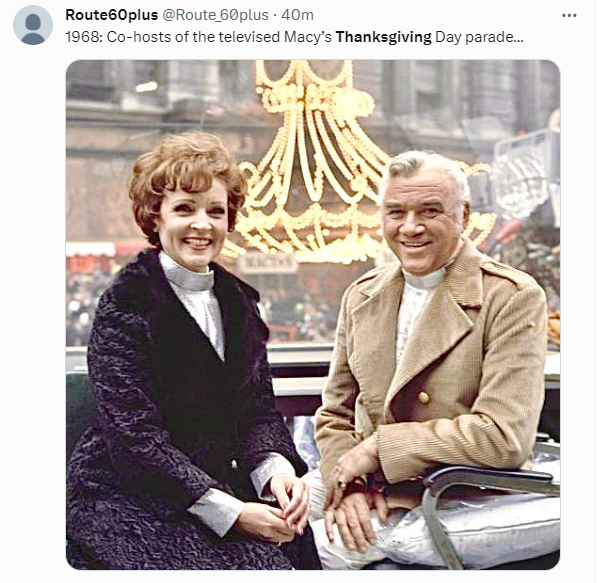
Task: Visit the @Route_60plus handle link
Action: (x=215, y=15)
